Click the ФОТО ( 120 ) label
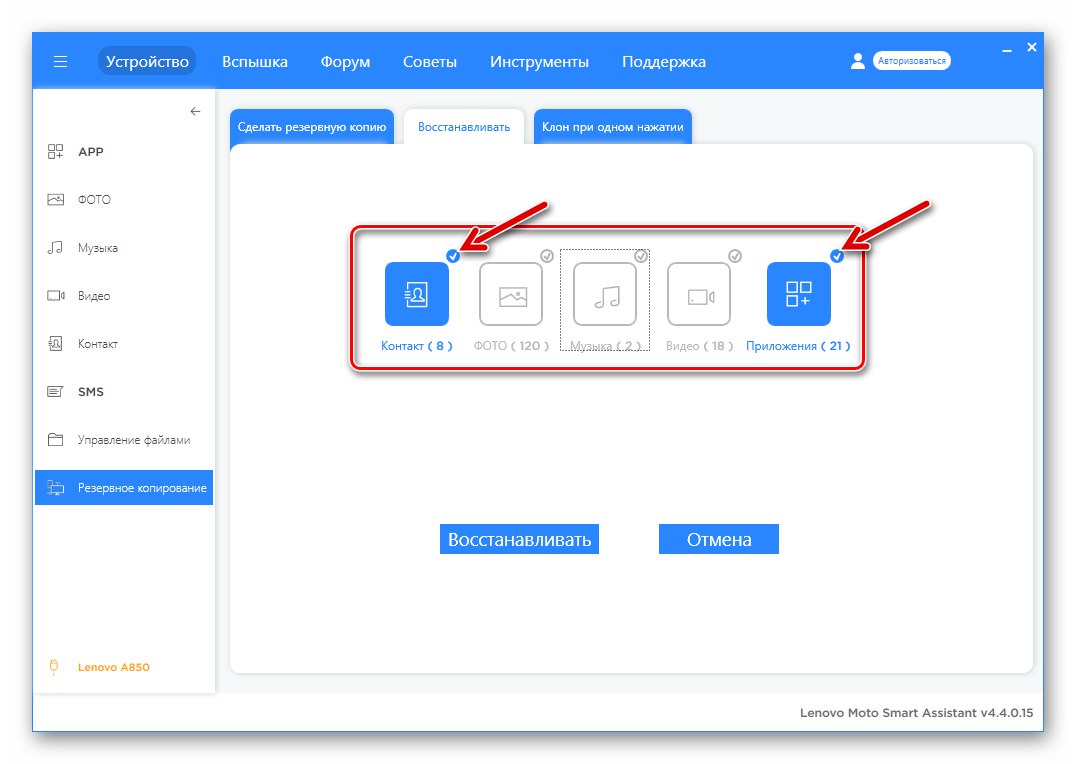Viewport: 1076px width, 764px height. [511, 346]
